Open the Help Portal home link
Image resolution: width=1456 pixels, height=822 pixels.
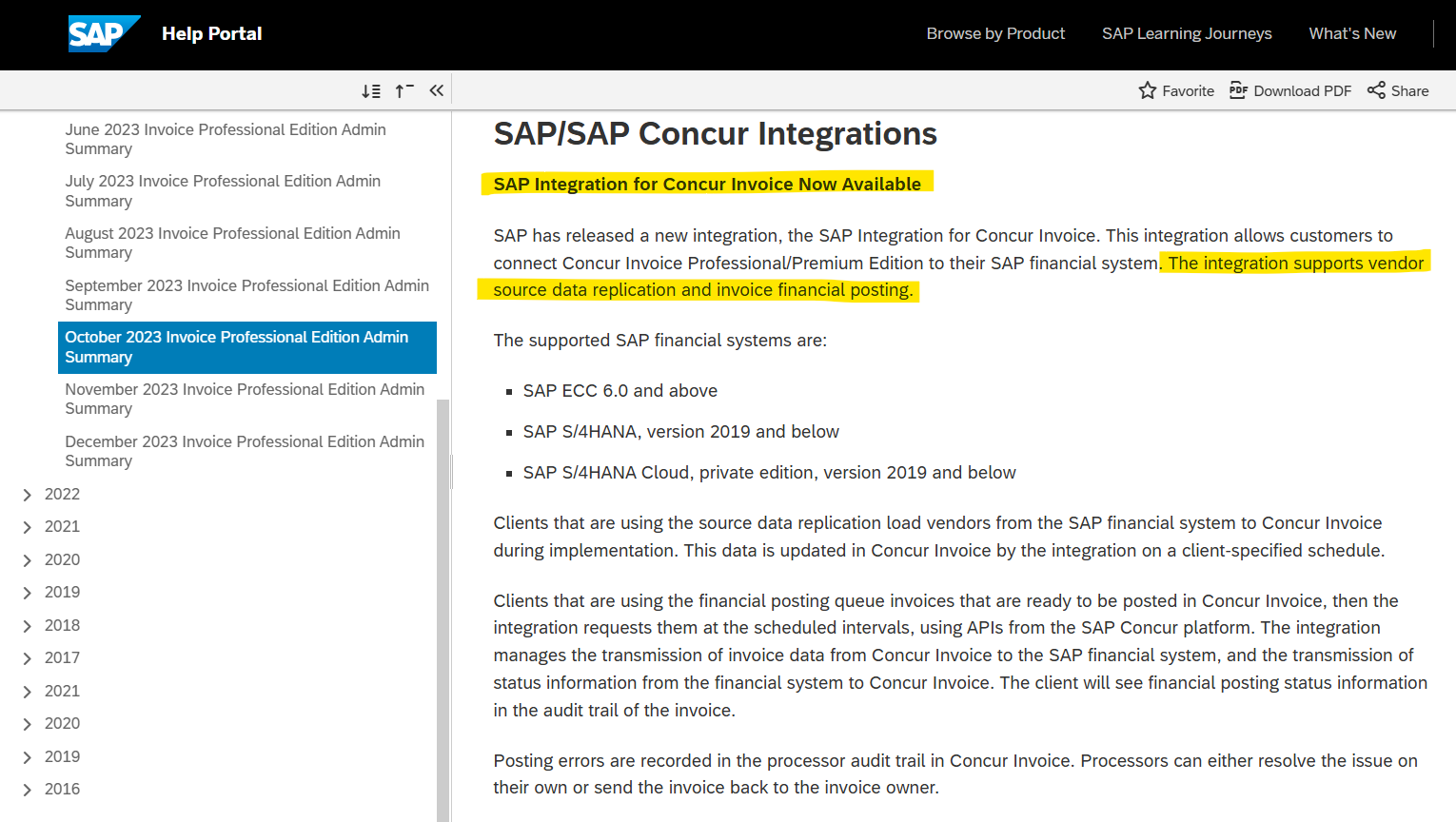pos(211,33)
